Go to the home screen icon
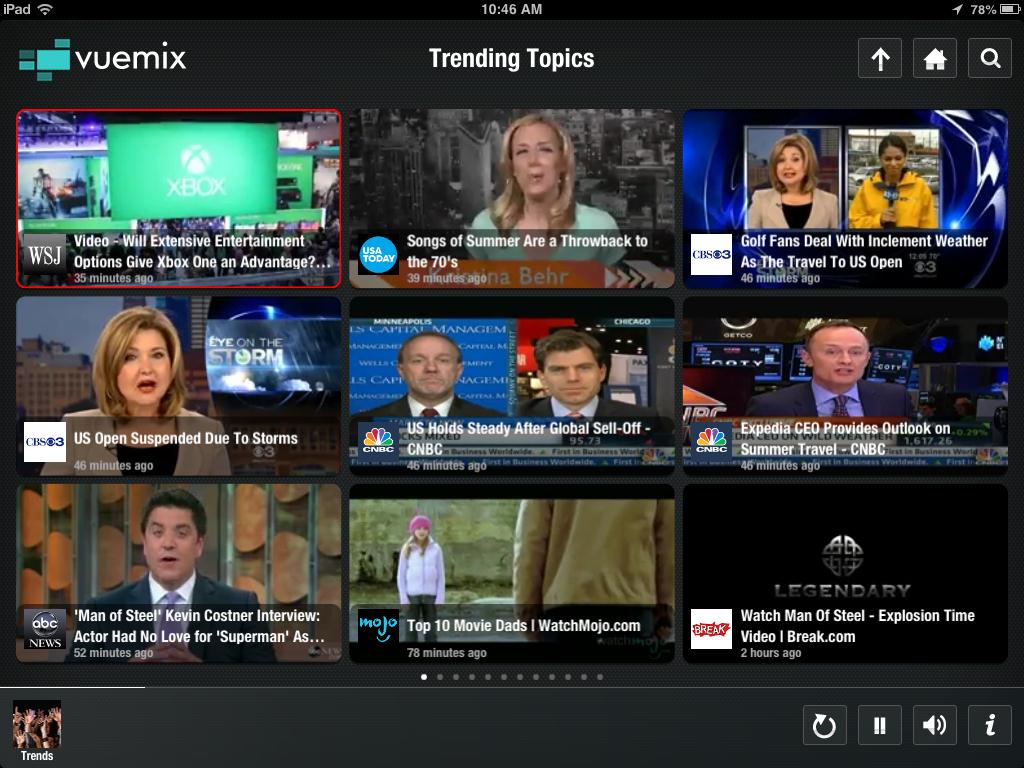 [935, 58]
